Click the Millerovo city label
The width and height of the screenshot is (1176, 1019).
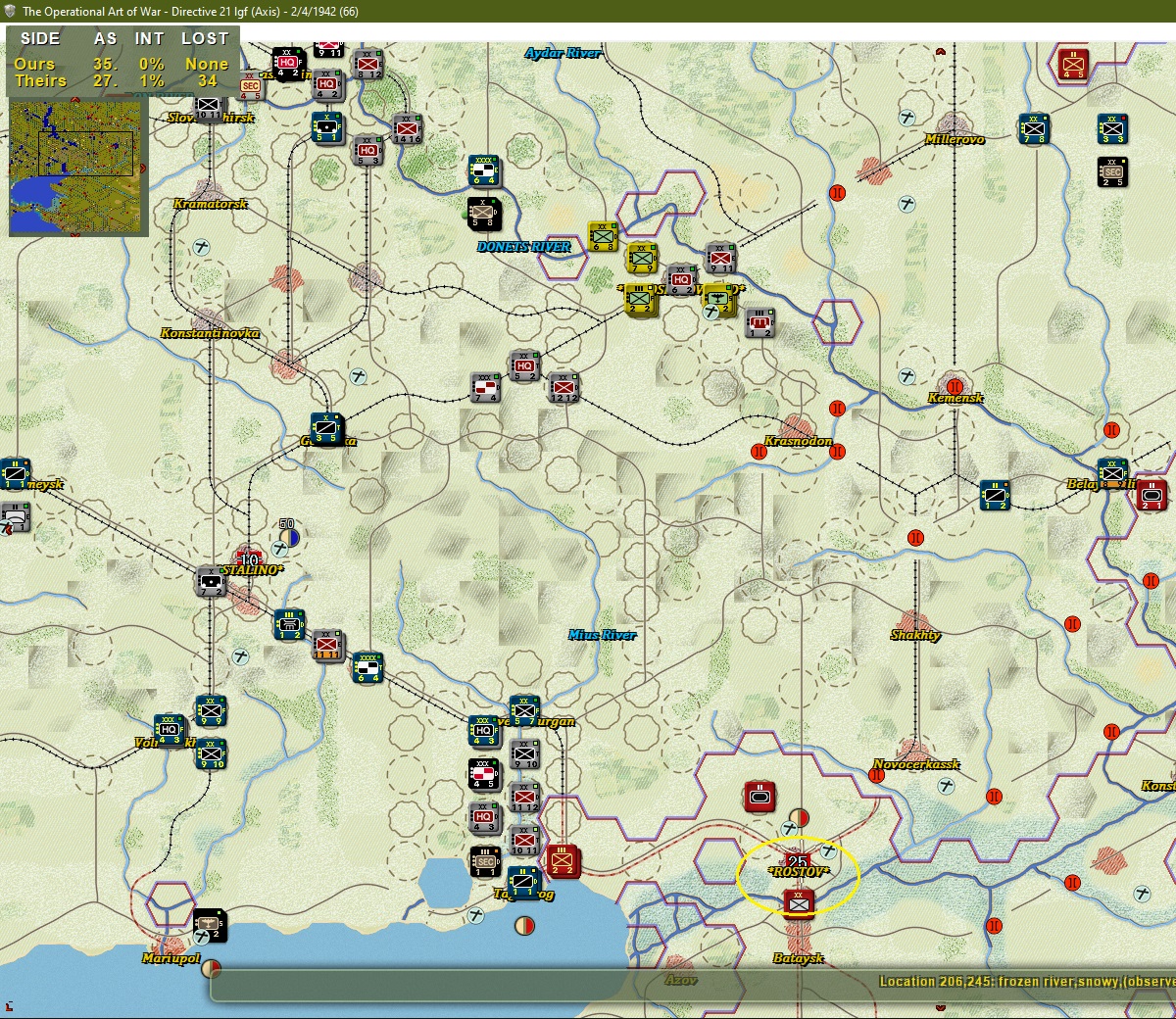(x=954, y=139)
